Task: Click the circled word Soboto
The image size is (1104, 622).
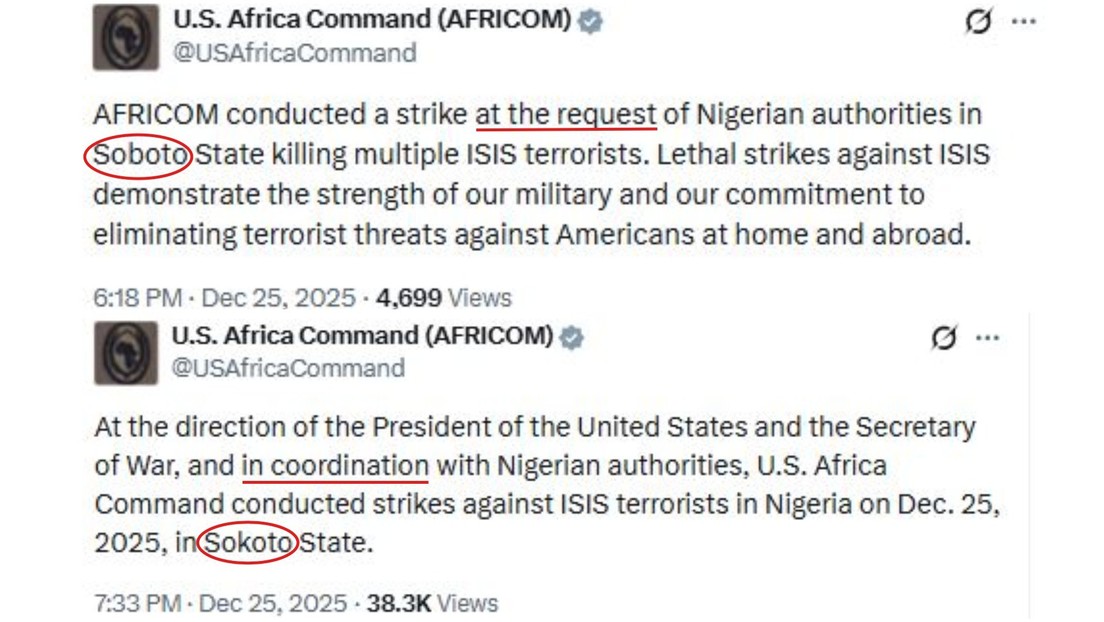Action: 138,155
